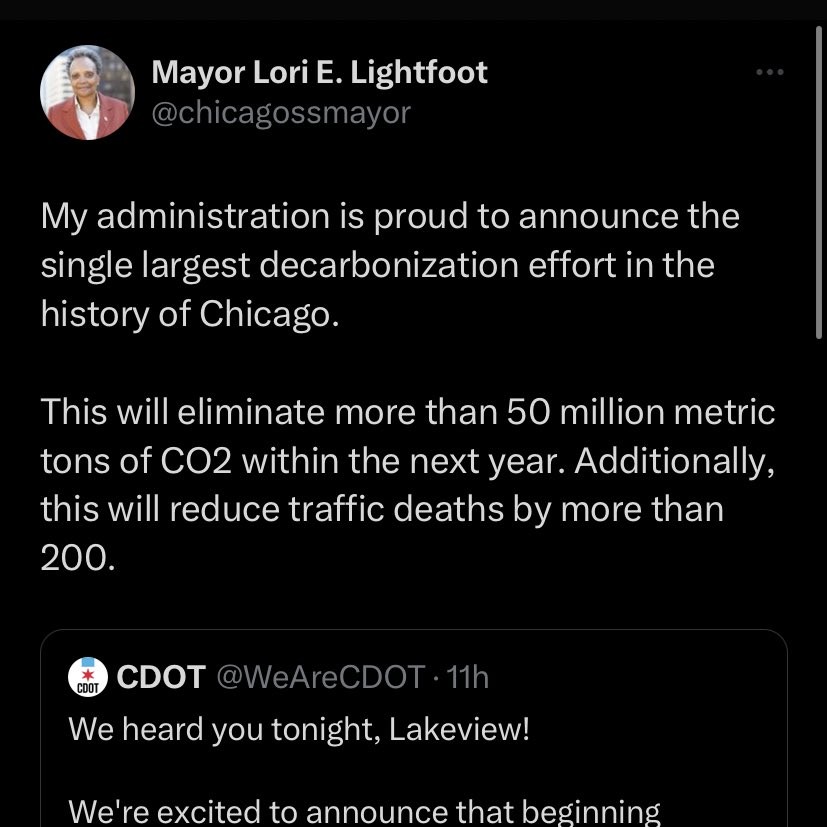
Task: Click the 'This will eliminate more than' line
Action: [x=407, y=411]
